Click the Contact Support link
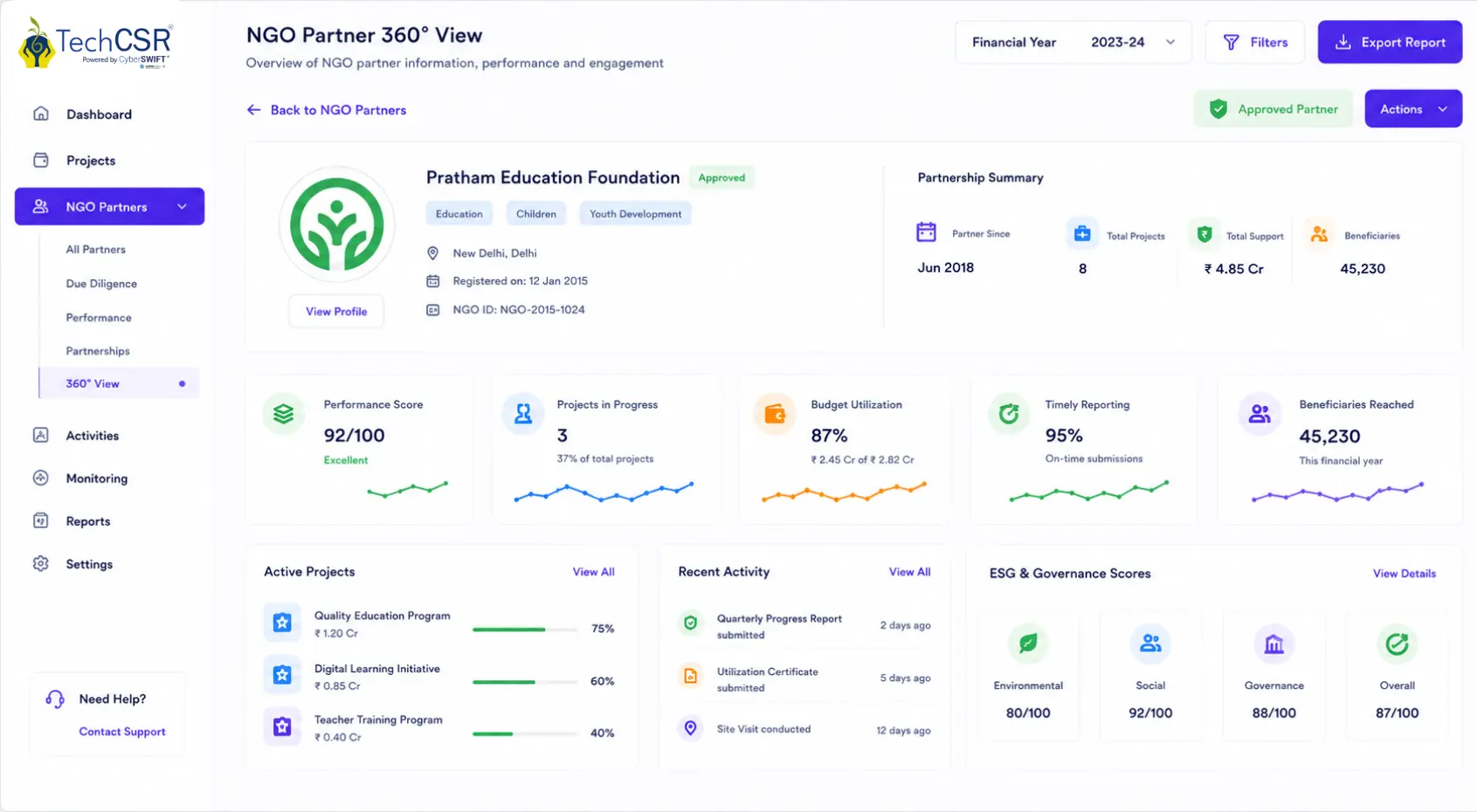The image size is (1477, 812). pos(122,732)
